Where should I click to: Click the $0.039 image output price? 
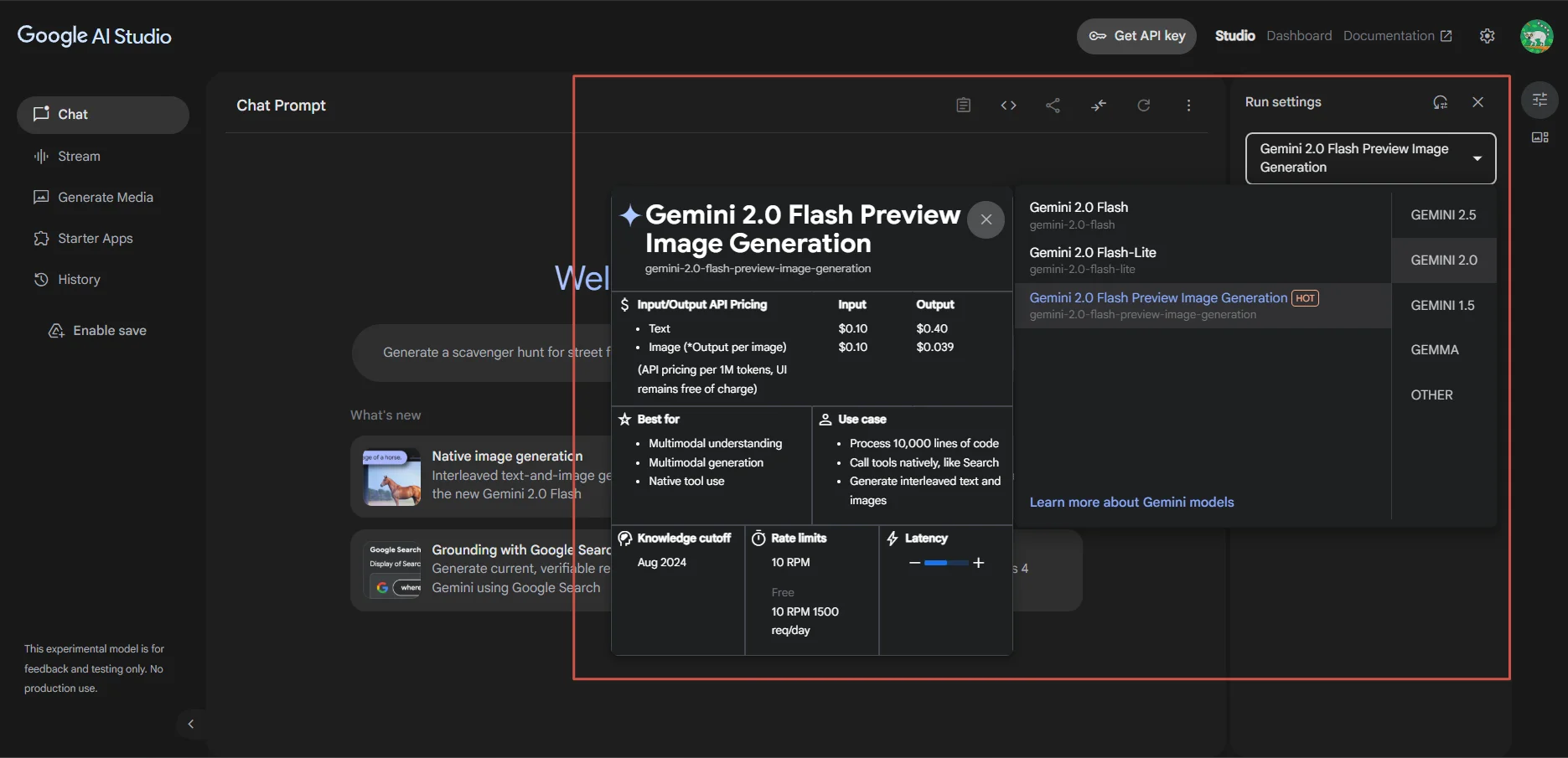click(935, 348)
